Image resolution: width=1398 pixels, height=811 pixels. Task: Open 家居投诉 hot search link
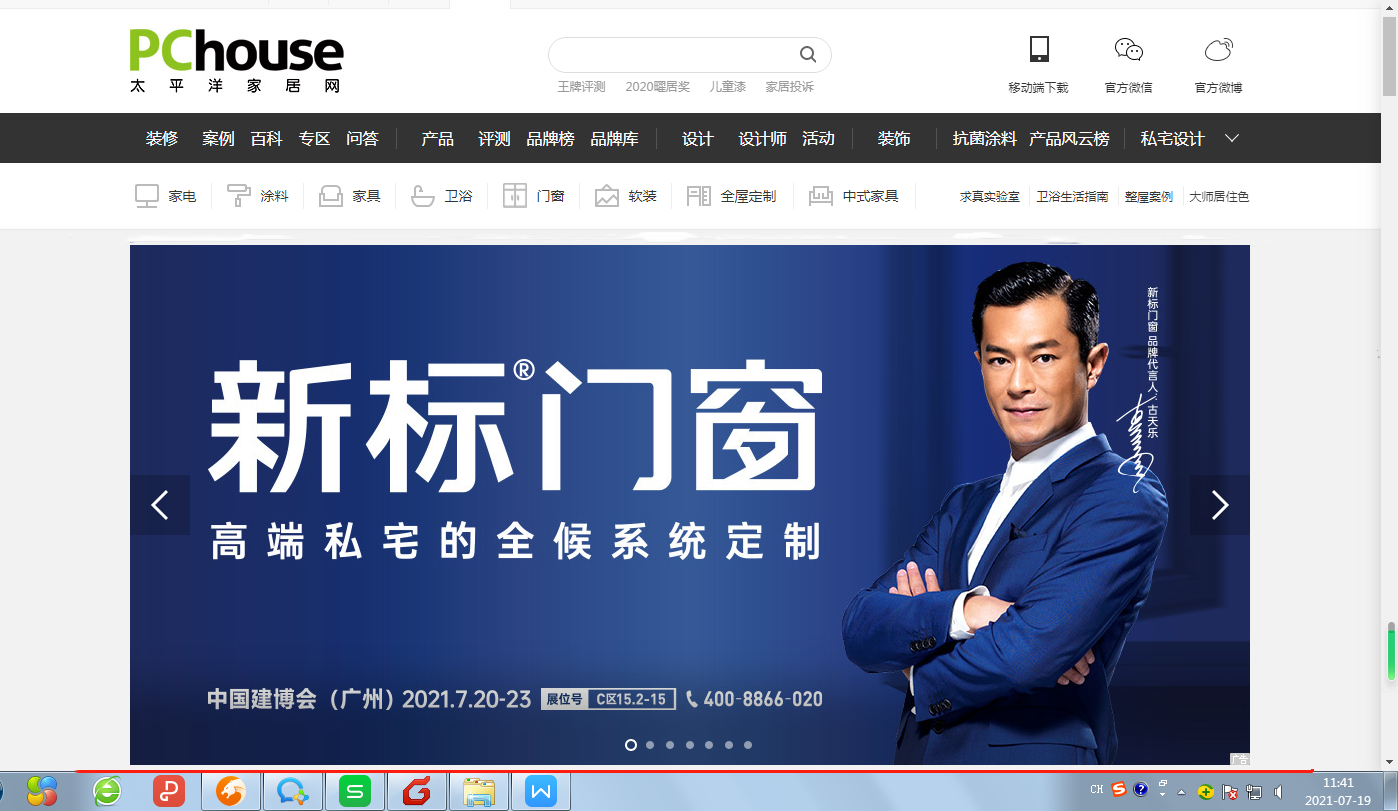790,87
